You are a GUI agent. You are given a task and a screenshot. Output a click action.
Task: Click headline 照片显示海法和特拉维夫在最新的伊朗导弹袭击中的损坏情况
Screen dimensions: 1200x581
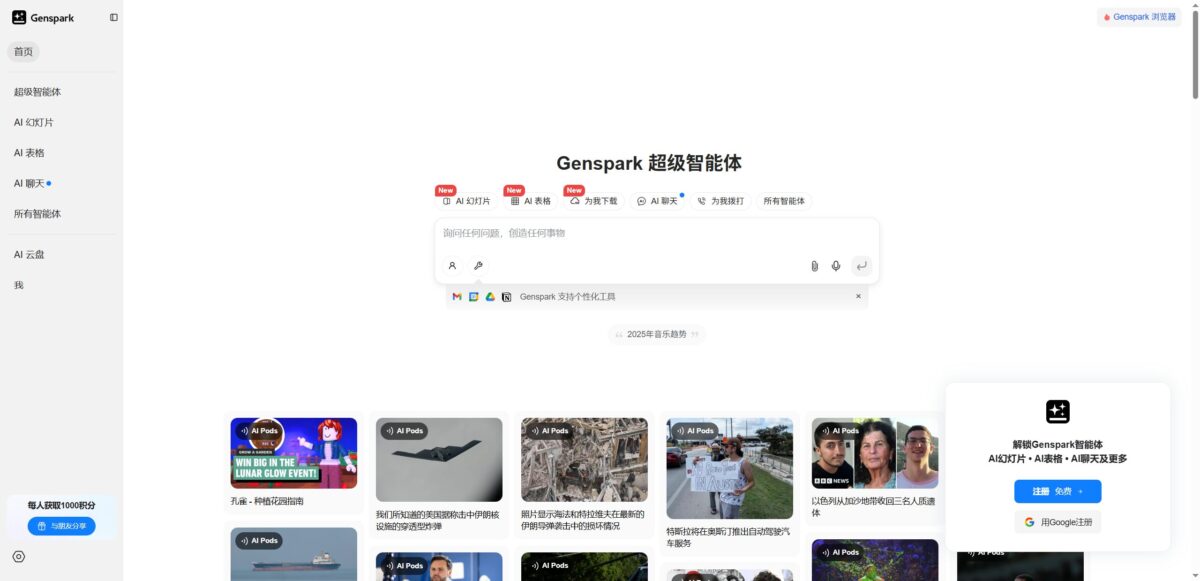click(x=584, y=520)
